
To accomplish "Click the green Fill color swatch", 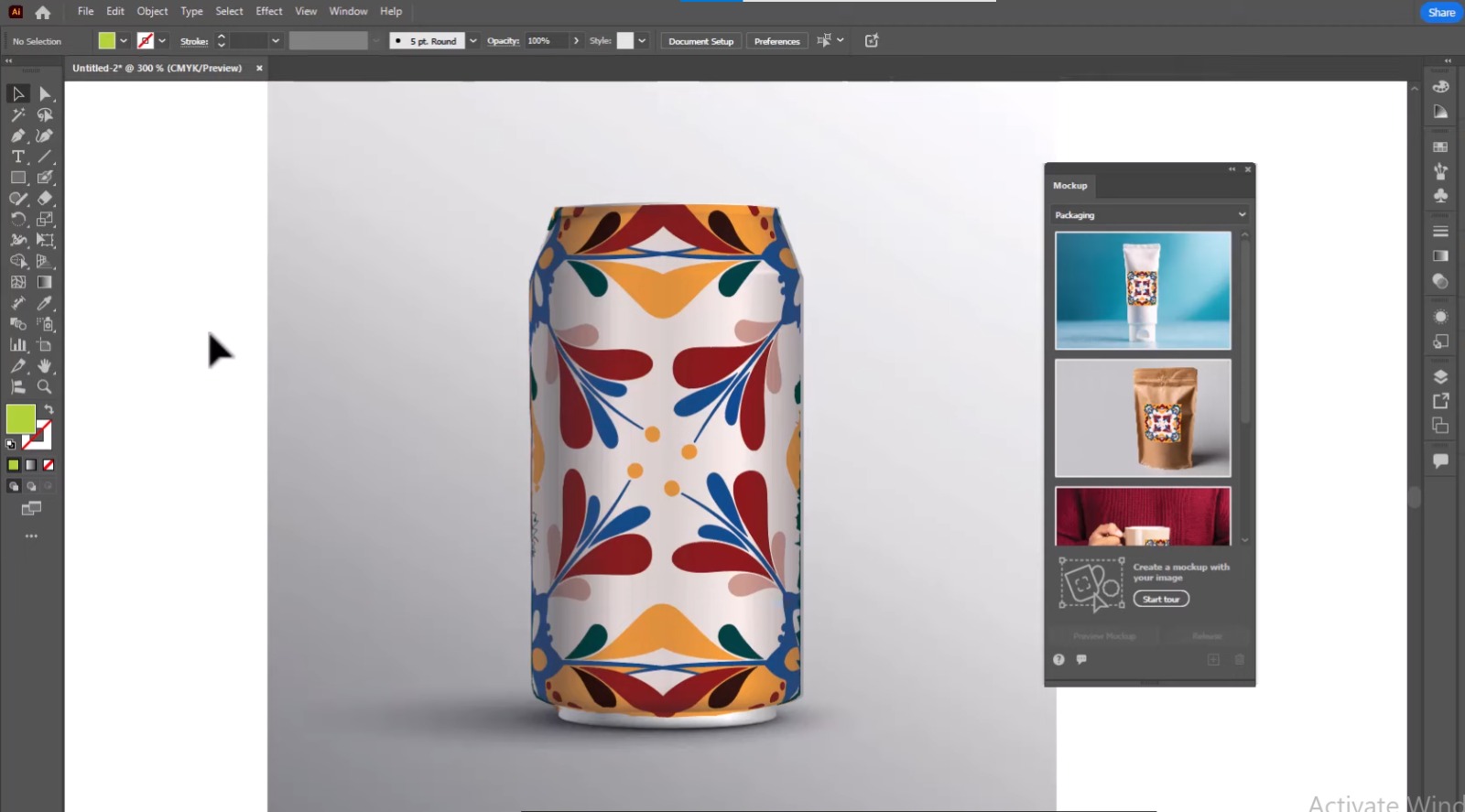I will pyautogui.click(x=20, y=419).
